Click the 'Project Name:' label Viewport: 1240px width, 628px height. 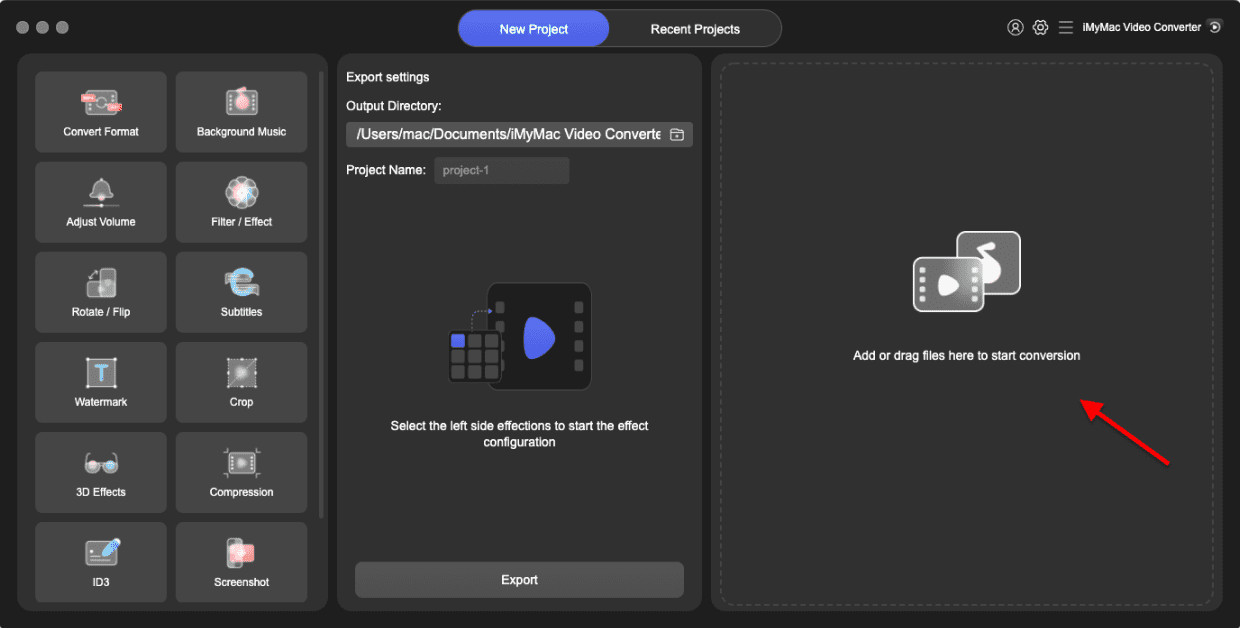click(x=386, y=170)
